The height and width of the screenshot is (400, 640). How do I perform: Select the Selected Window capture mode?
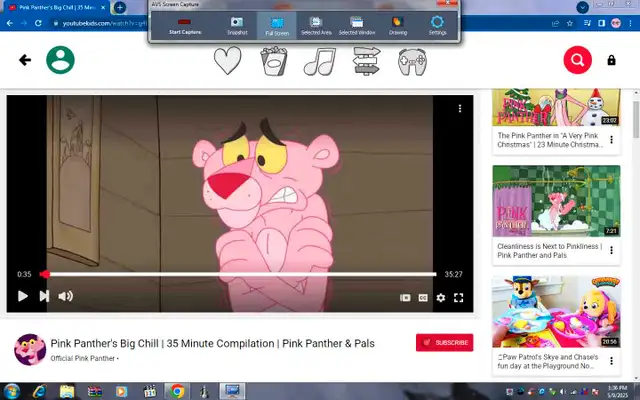click(x=357, y=26)
